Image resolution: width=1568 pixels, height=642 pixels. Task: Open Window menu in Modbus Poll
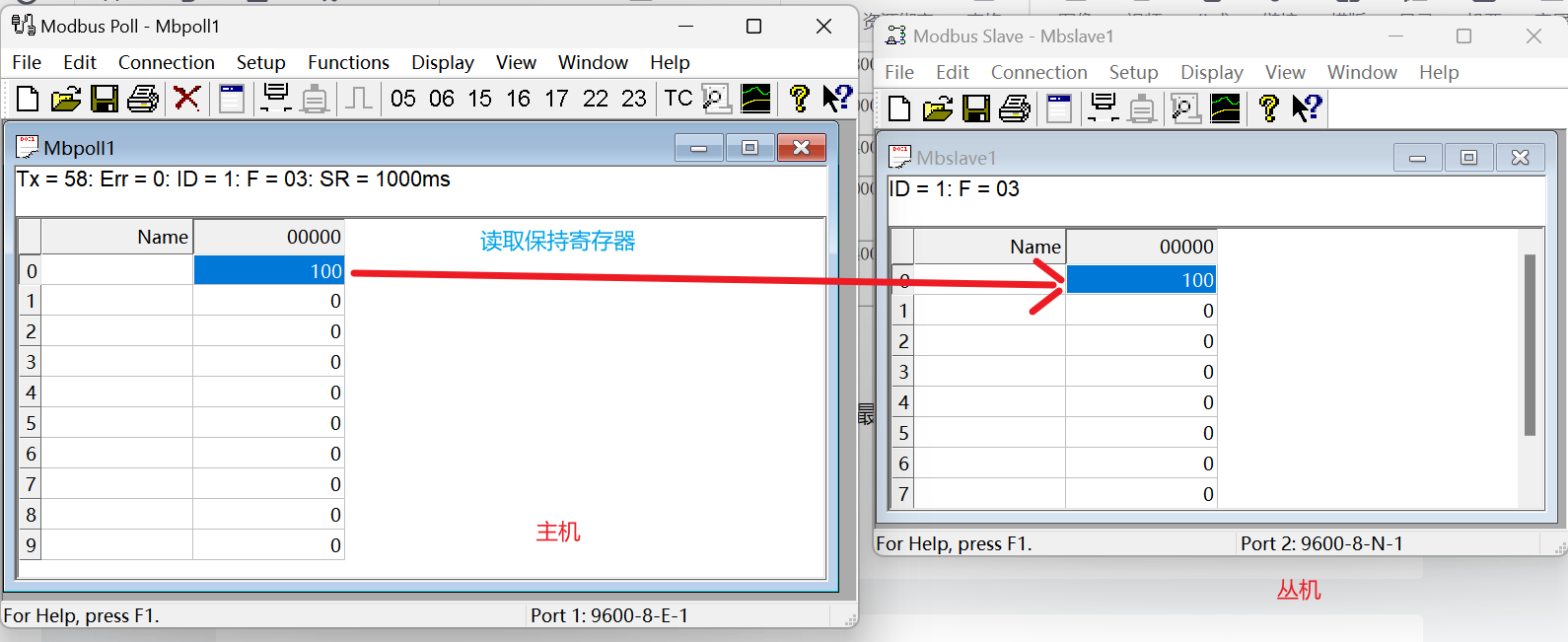(593, 62)
